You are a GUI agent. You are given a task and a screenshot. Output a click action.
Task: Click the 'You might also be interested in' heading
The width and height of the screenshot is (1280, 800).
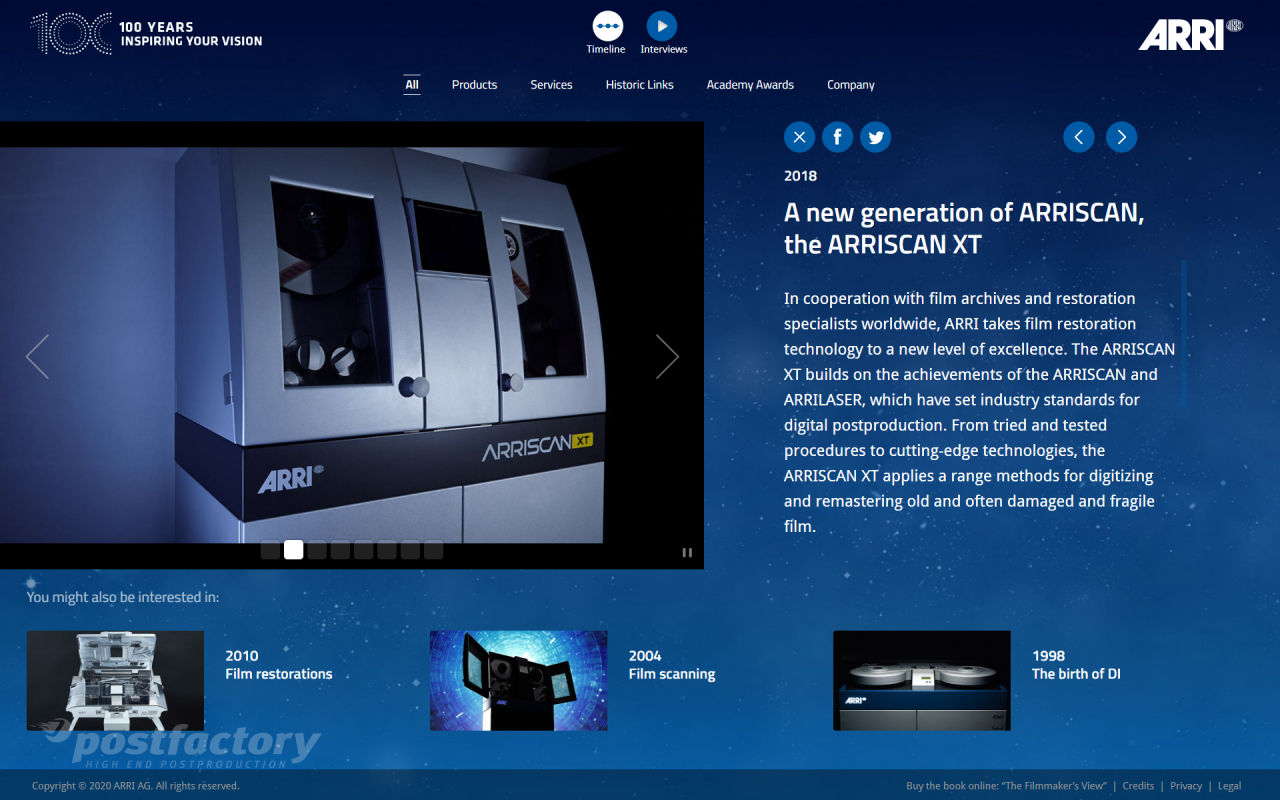[x=123, y=597]
